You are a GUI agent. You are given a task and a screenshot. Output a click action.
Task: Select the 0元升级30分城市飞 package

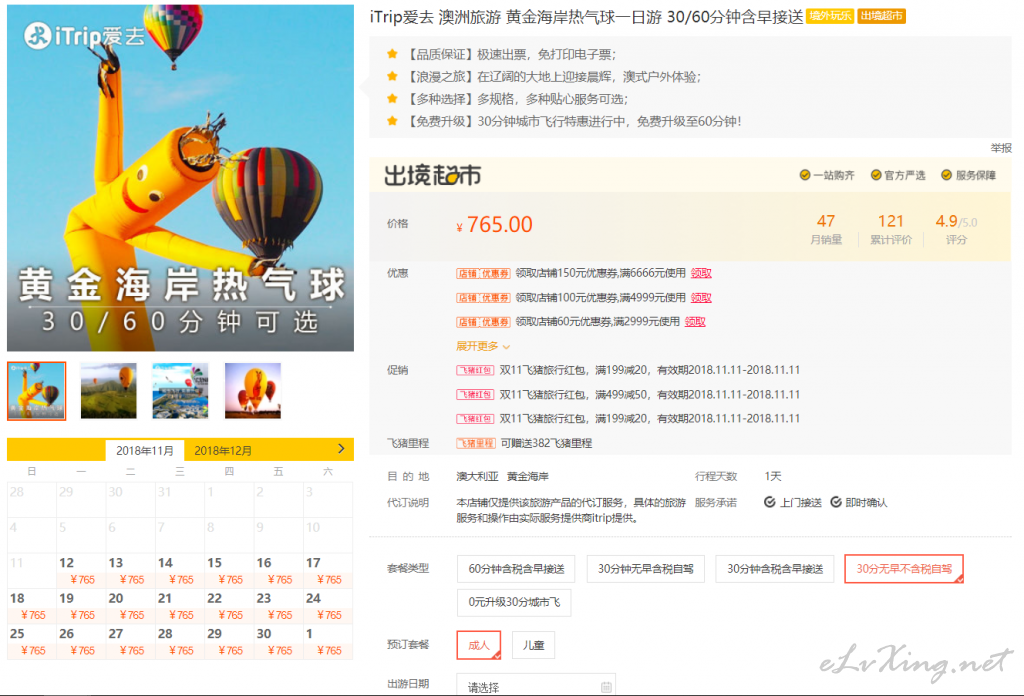[514, 602]
